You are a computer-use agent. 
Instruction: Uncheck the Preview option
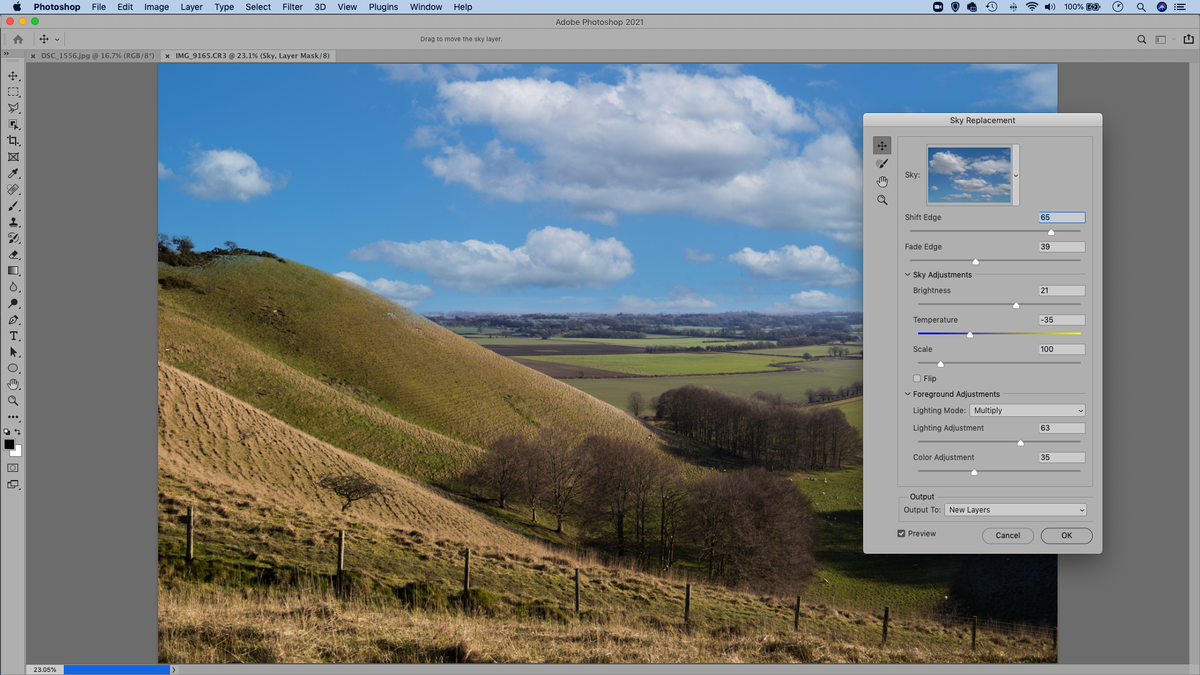pos(901,533)
